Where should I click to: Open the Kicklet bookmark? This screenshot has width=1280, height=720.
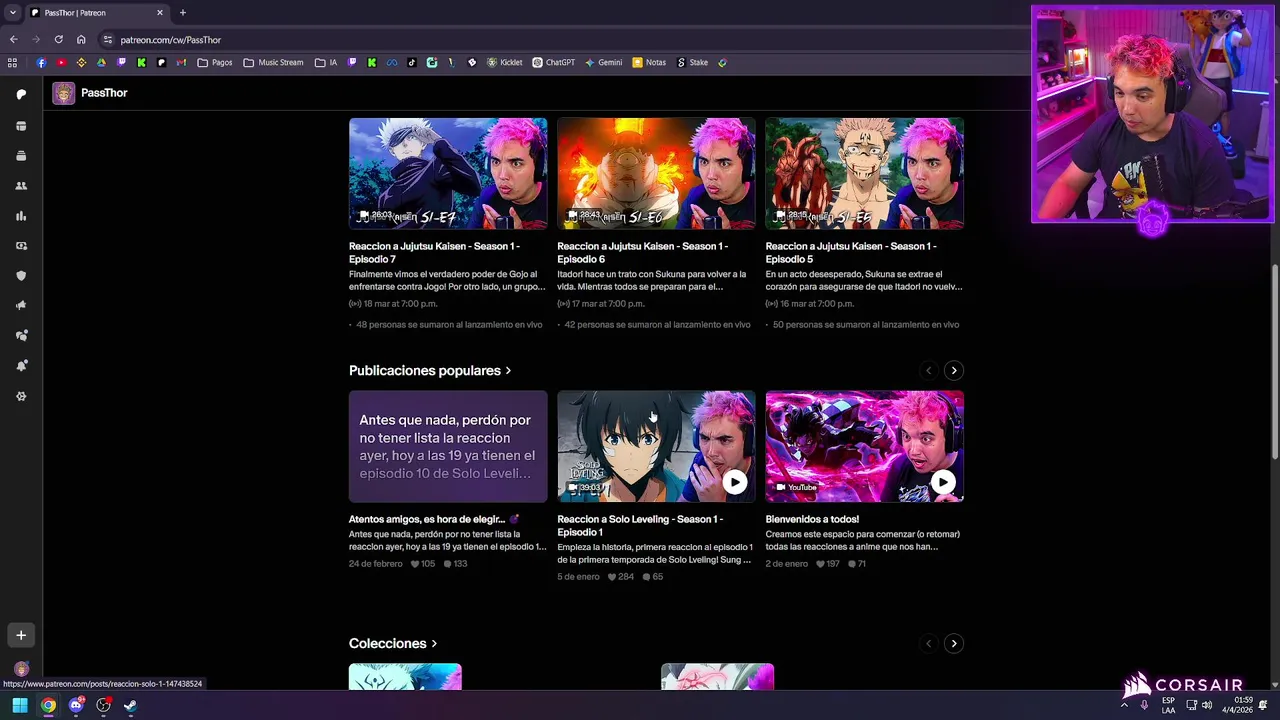click(x=505, y=62)
